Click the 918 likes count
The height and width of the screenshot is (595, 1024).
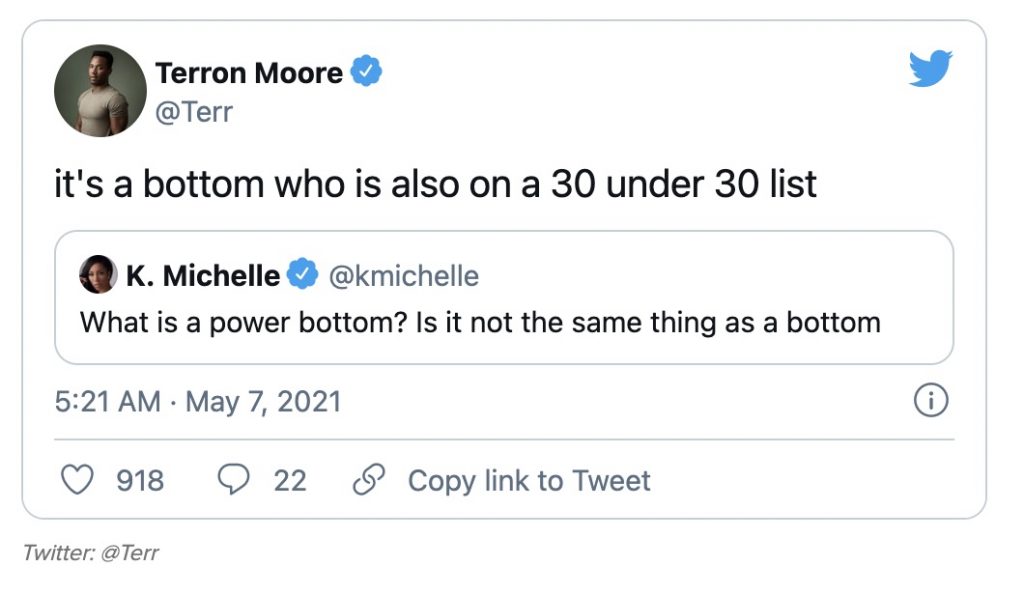click(140, 481)
